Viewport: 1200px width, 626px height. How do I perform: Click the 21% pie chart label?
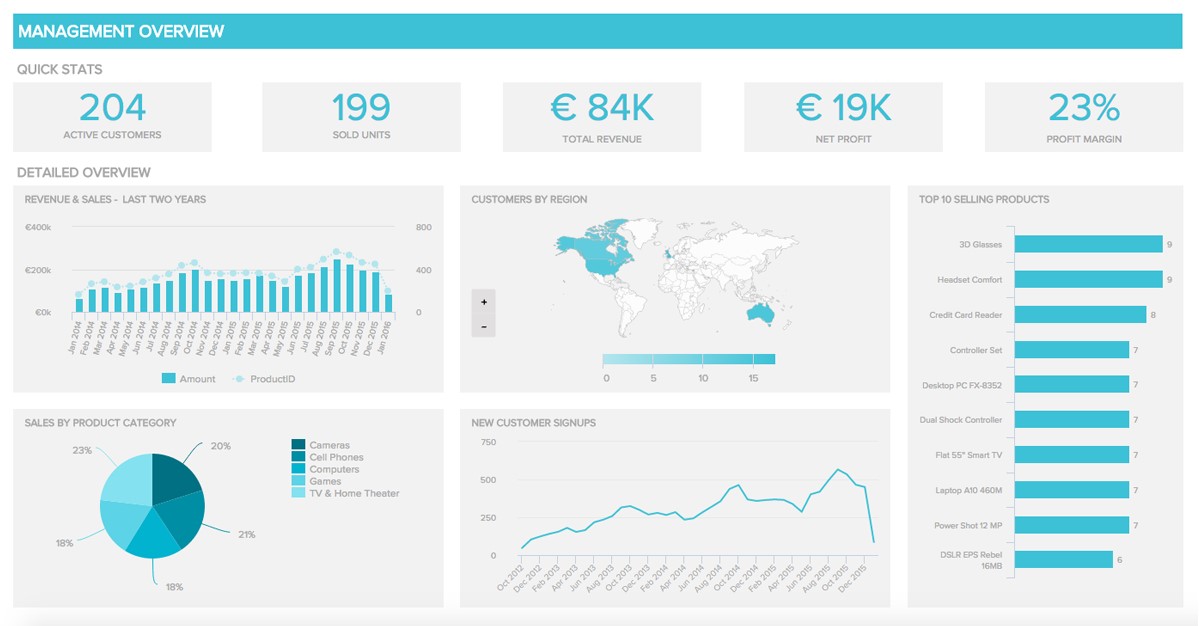245,535
